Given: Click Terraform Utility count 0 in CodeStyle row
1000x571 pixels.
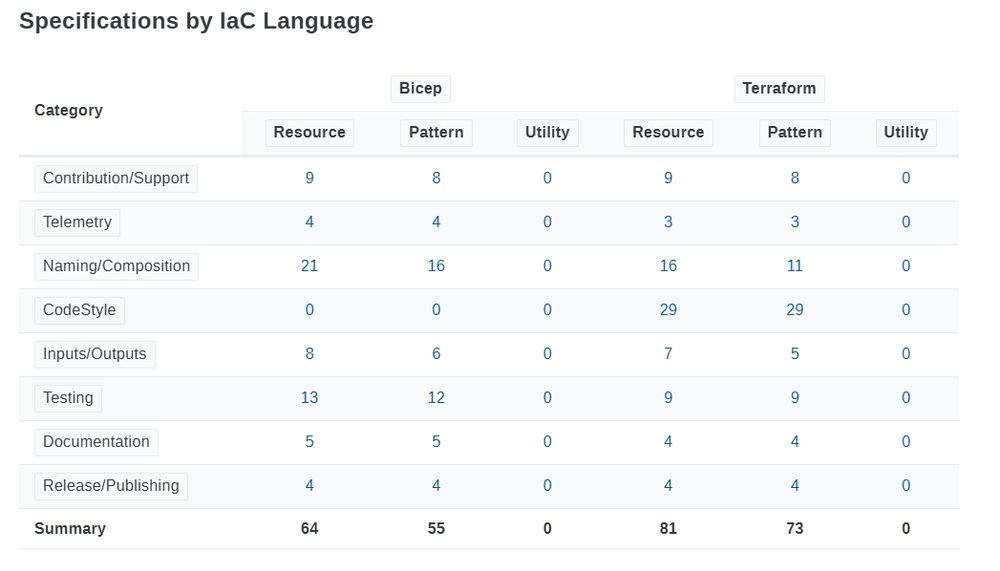Looking at the screenshot, I should coord(906,311).
